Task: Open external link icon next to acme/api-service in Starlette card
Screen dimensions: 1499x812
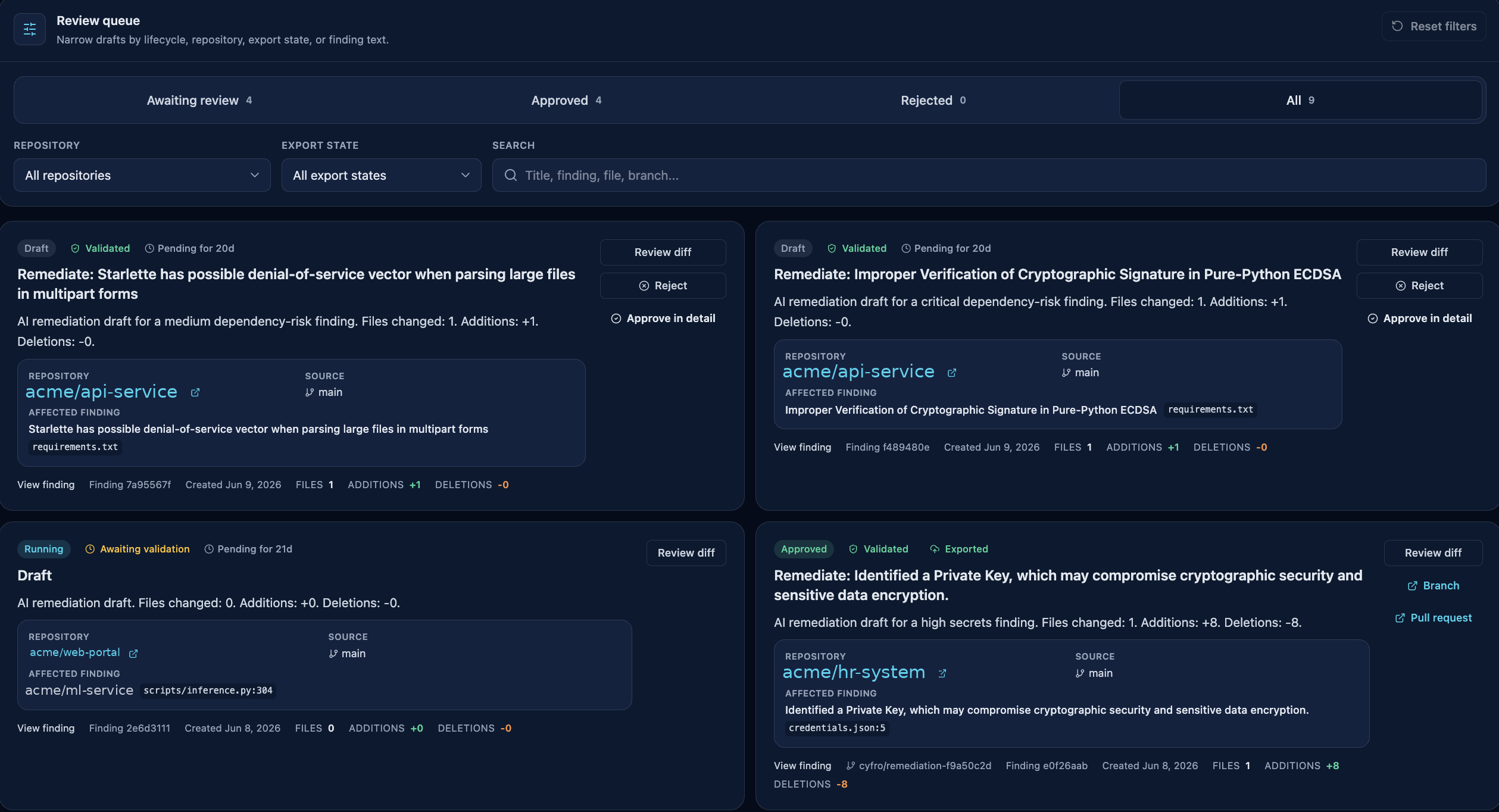Action: (x=195, y=392)
